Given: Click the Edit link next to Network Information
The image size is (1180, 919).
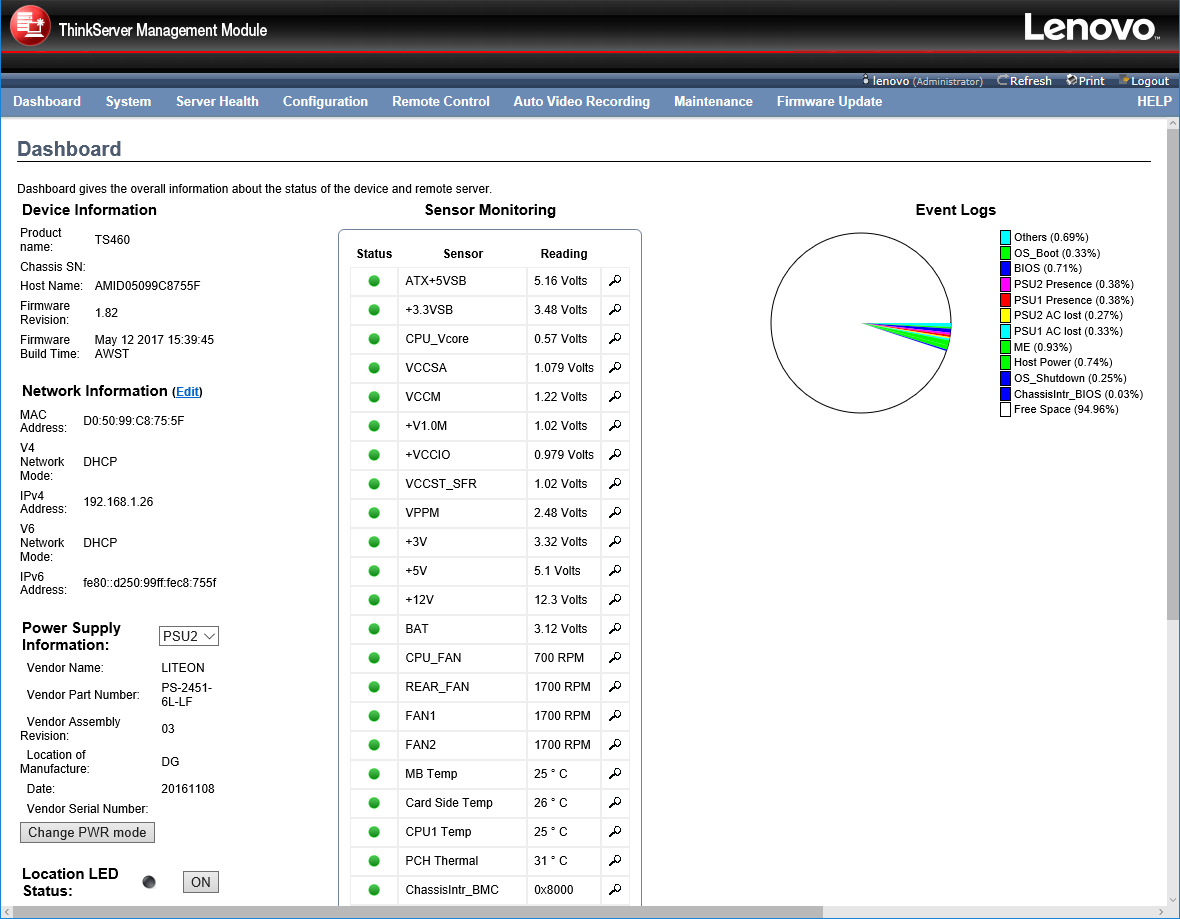Looking at the screenshot, I should pyautogui.click(x=187, y=391).
